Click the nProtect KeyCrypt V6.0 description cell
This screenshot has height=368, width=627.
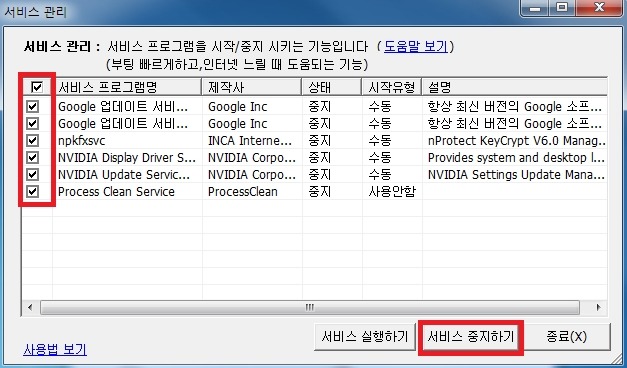pyautogui.click(x=517, y=141)
